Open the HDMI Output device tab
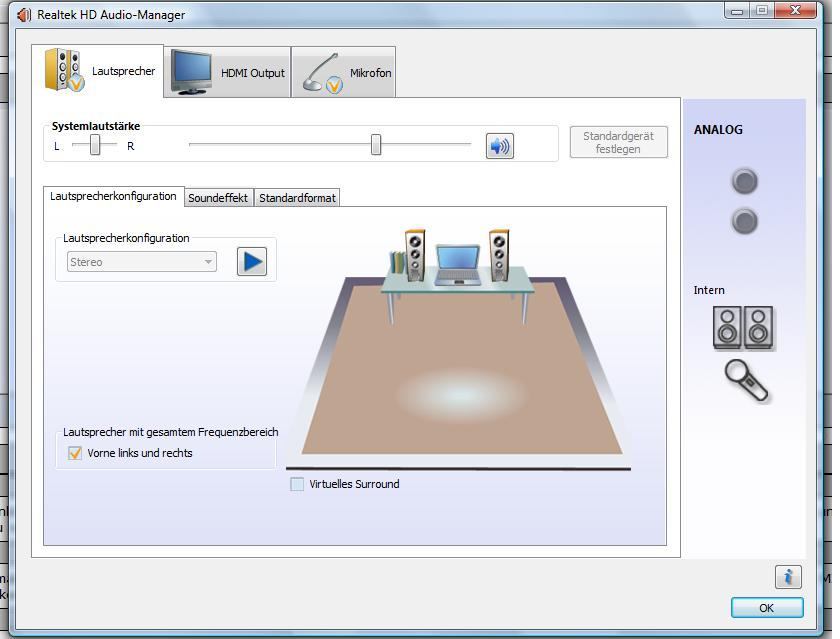The height and width of the screenshot is (639, 840). click(227, 72)
